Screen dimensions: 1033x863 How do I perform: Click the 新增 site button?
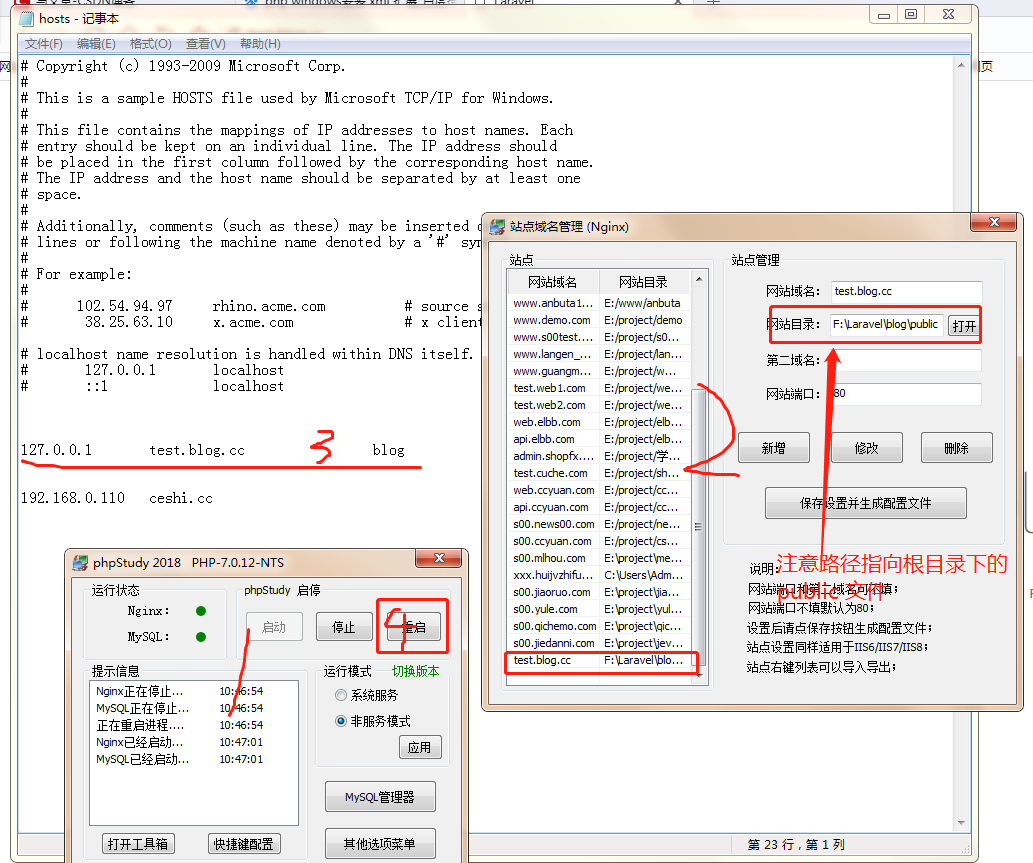[773, 448]
